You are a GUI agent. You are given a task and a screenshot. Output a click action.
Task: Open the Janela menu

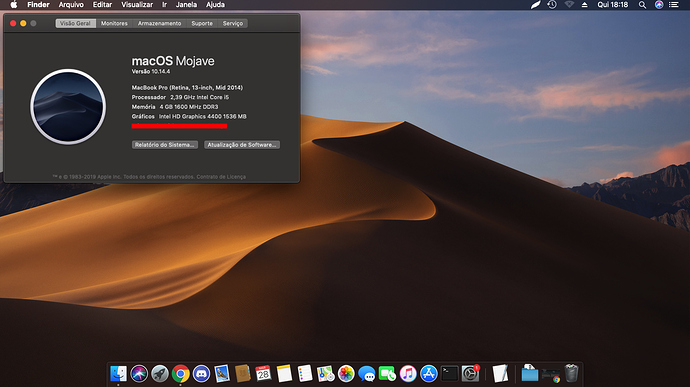[186, 5]
